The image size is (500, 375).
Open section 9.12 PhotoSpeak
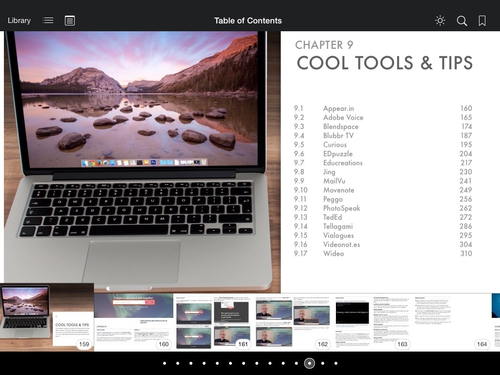click(x=383, y=208)
